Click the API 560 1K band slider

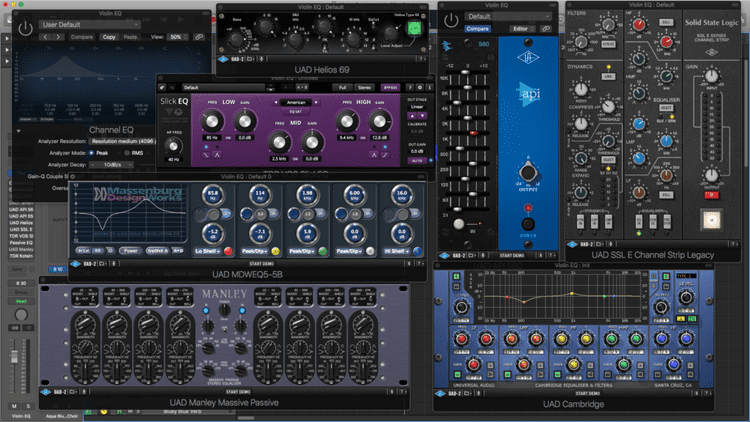pyautogui.click(x=473, y=133)
